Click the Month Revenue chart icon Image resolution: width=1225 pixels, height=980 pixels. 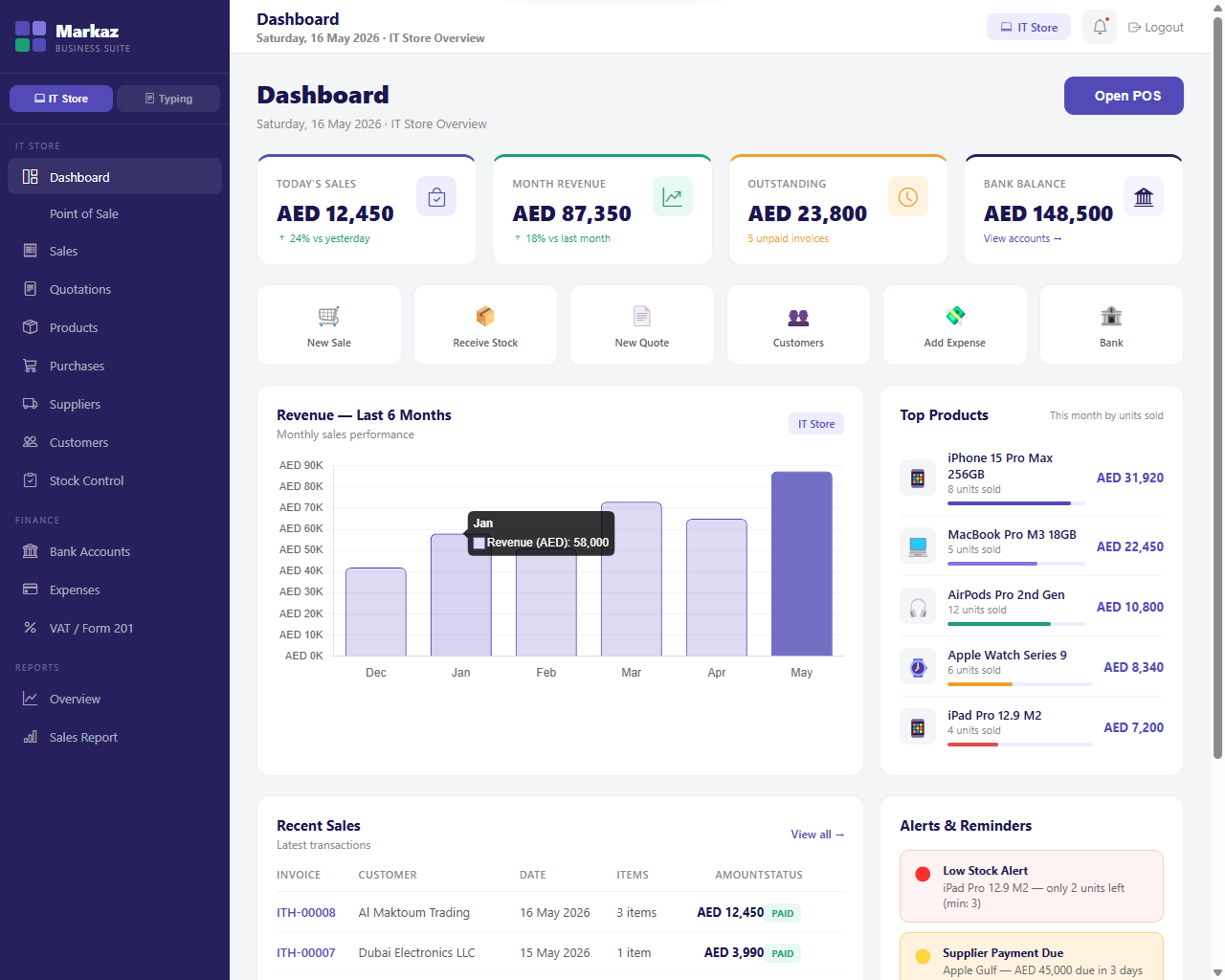(x=673, y=197)
